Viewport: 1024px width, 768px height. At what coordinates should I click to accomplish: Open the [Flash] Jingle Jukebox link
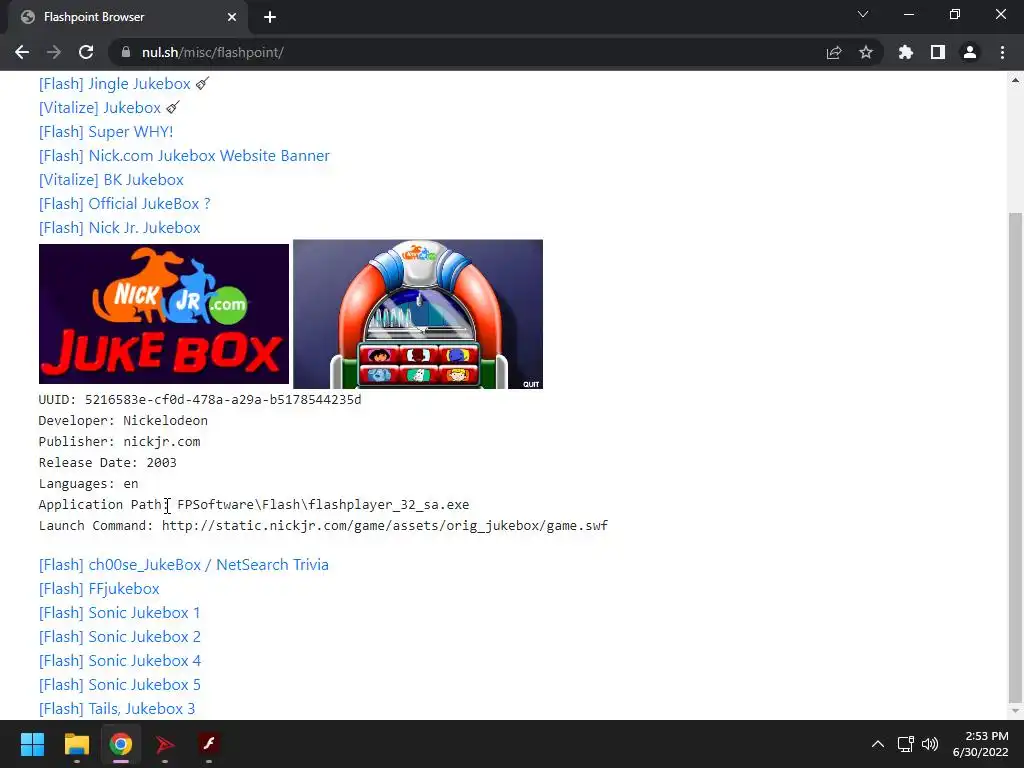click(115, 84)
